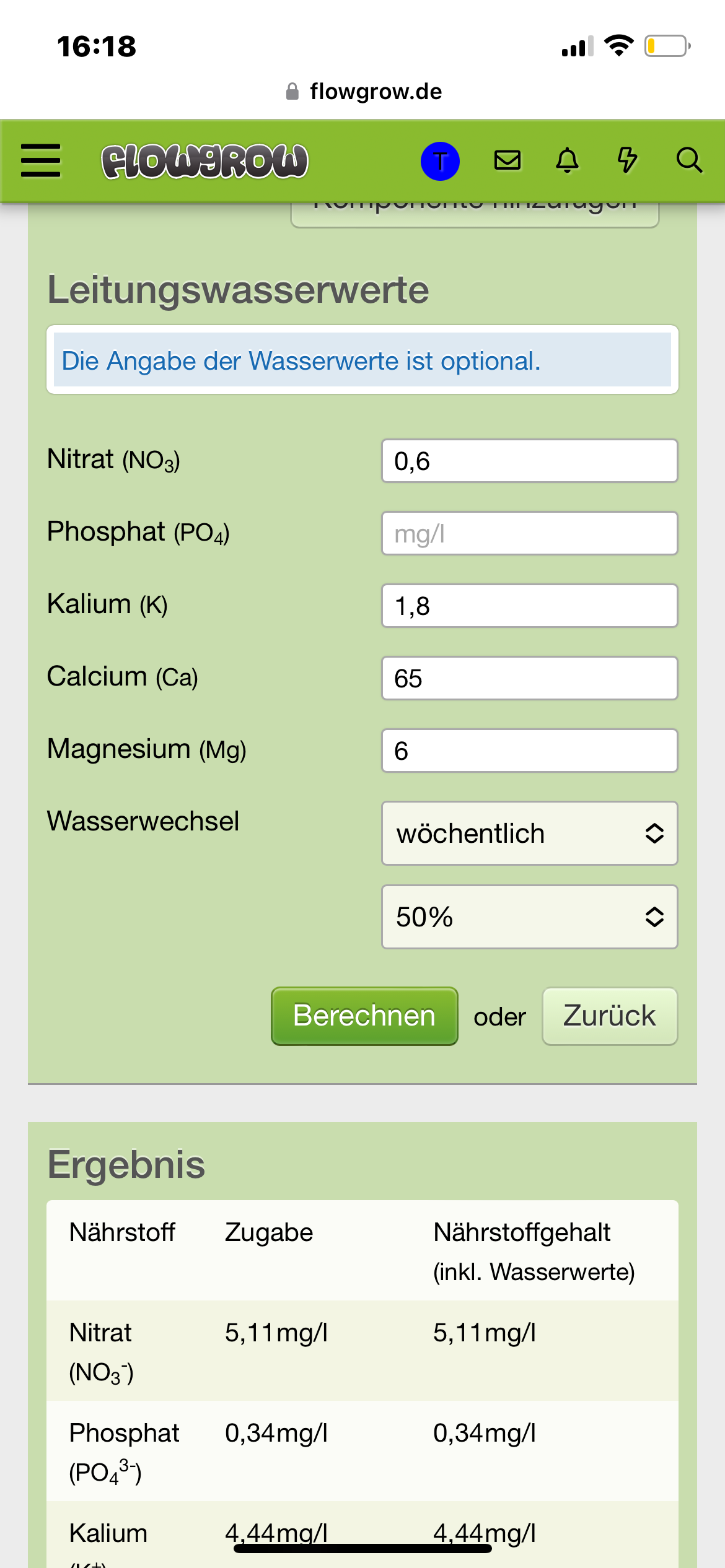Tap the lock icon beside flowgrow.de

click(292, 92)
